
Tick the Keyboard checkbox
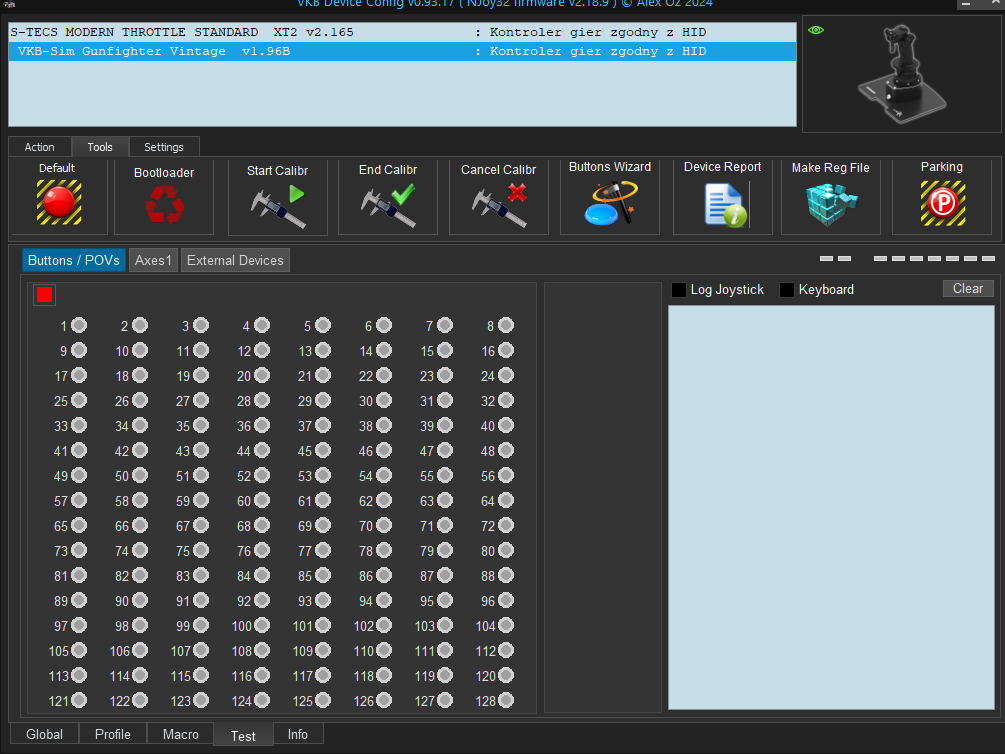787,290
